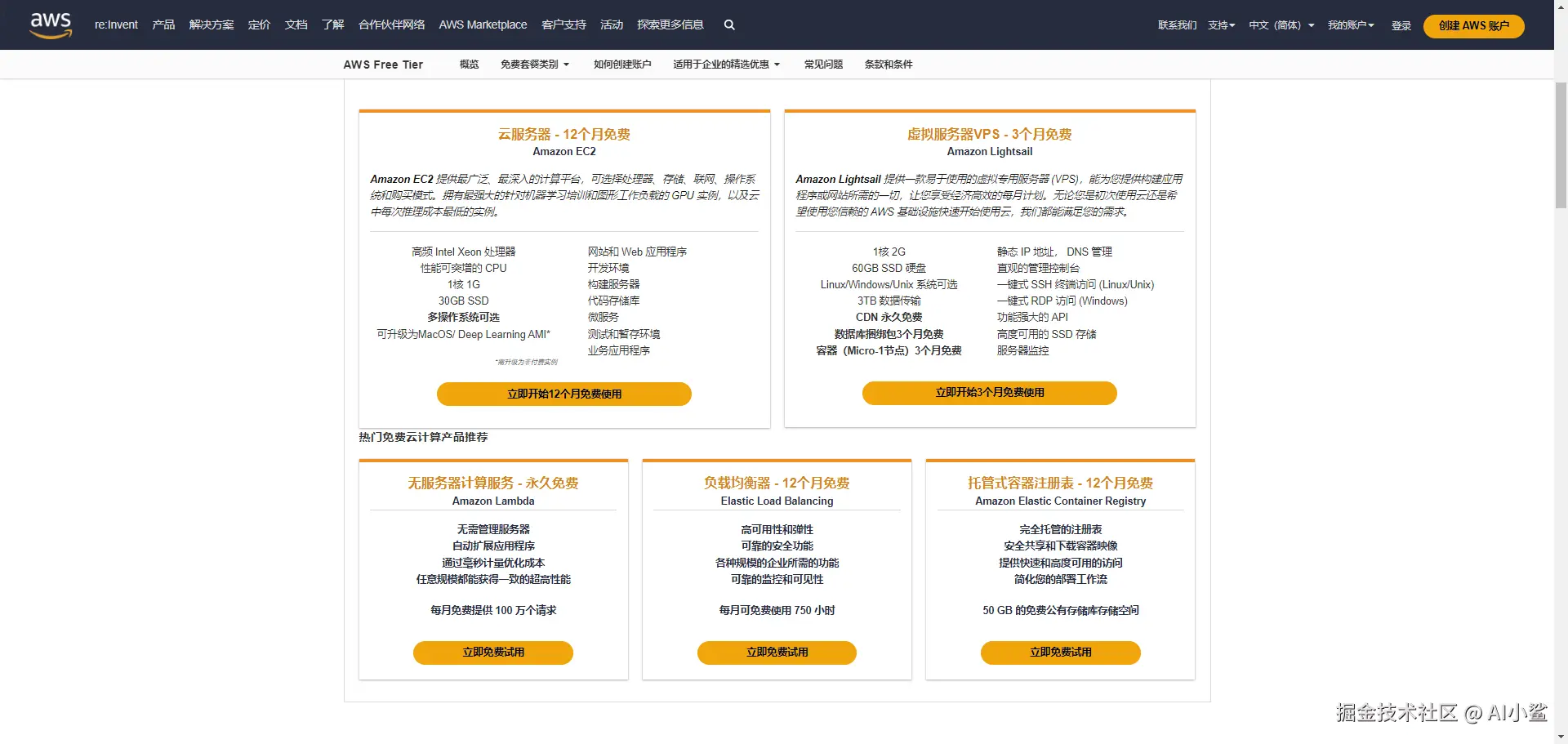
Task: Click the 热门免费云计算产品推荐 heading
Action: (423, 437)
